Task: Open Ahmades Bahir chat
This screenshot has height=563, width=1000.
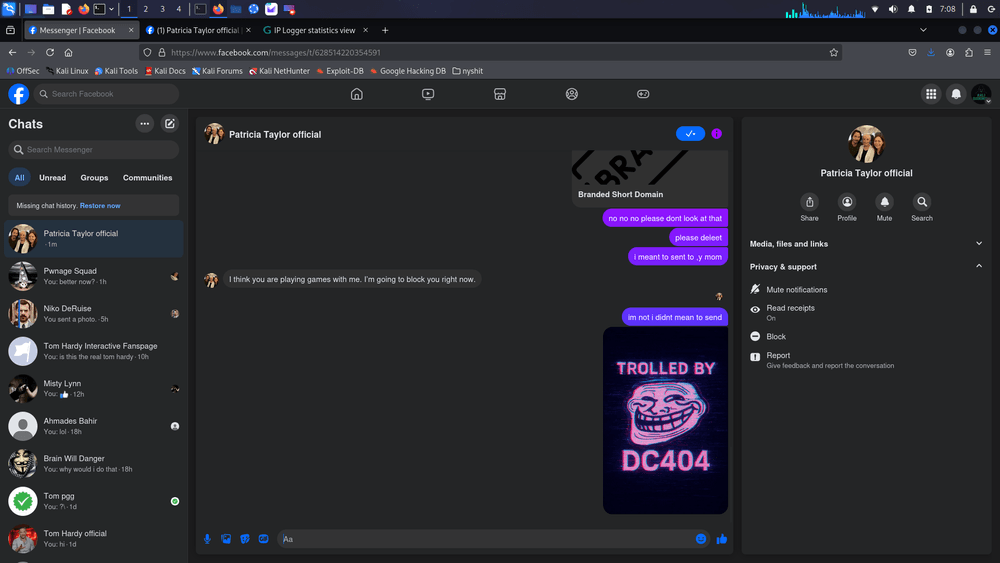Action: [x=94, y=426]
